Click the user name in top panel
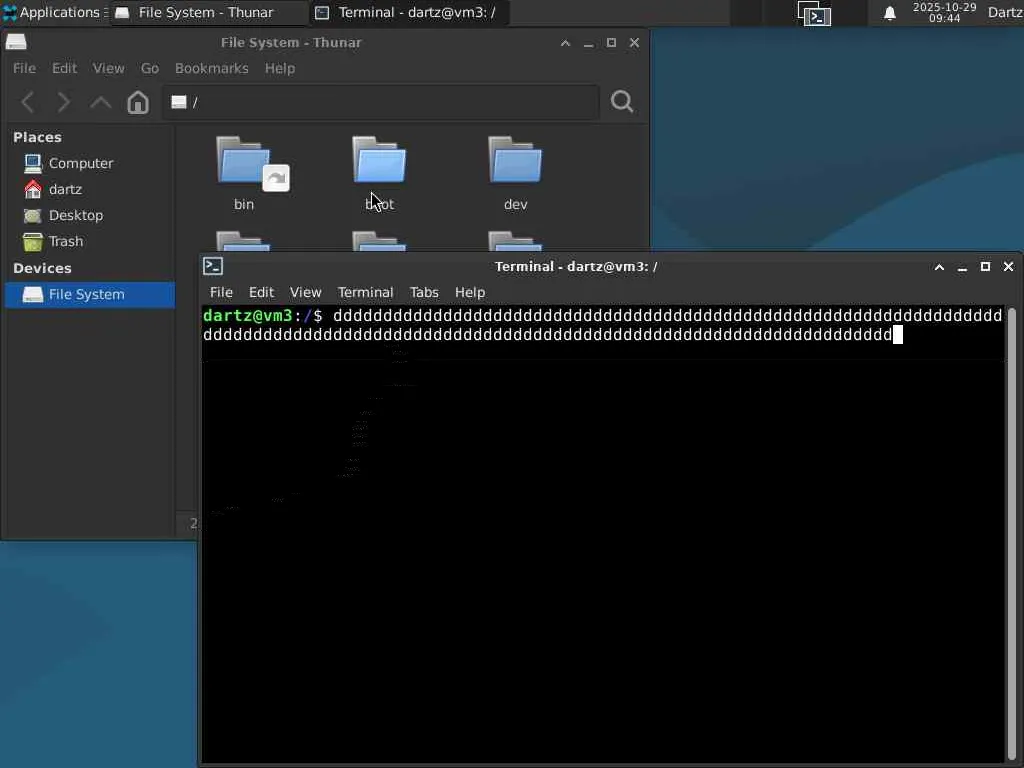Viewport: 1024px width, 768px height. tap(1005, 12)
